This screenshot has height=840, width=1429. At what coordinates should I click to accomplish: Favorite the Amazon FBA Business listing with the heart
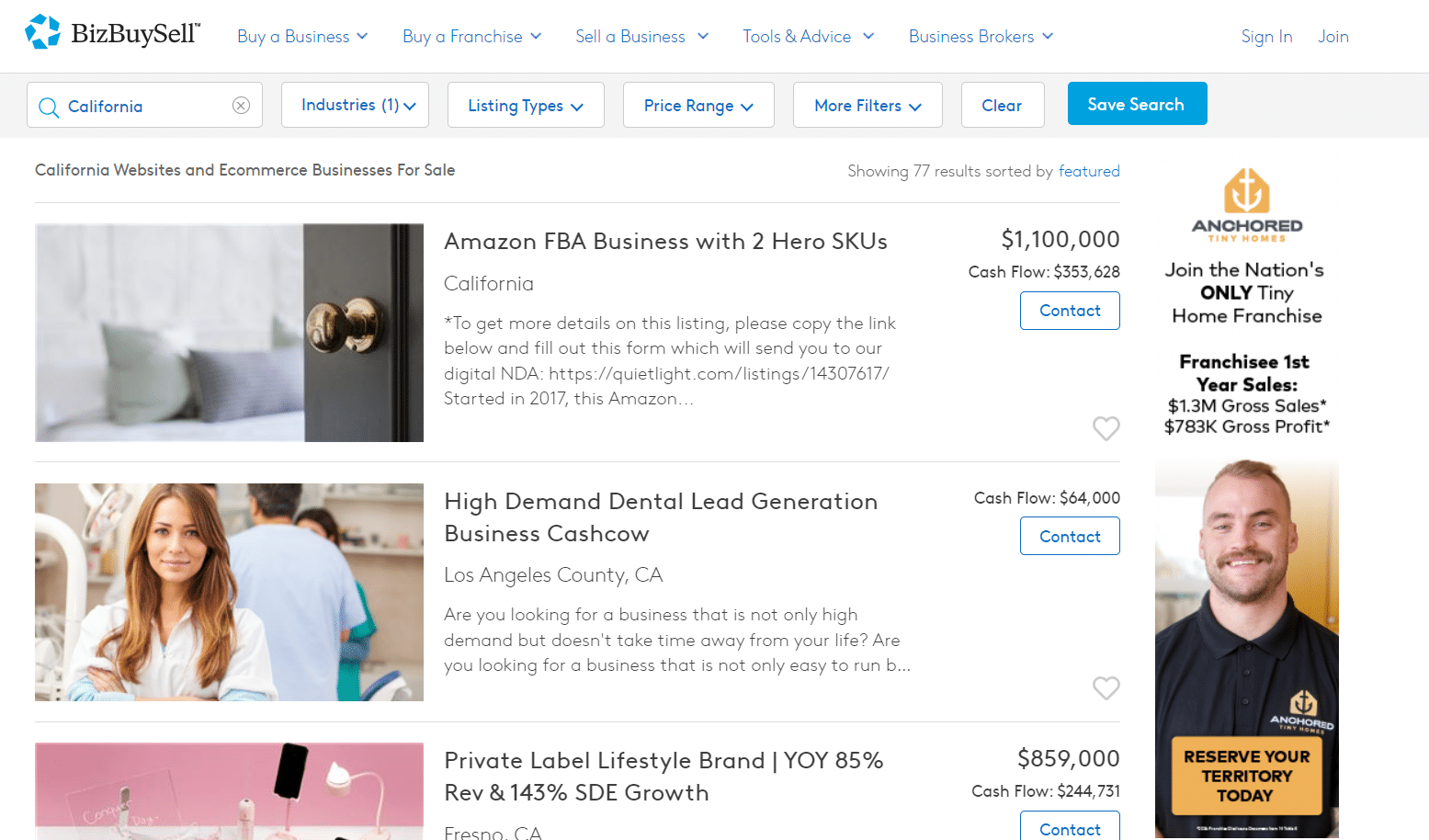tap(1106, 428)
